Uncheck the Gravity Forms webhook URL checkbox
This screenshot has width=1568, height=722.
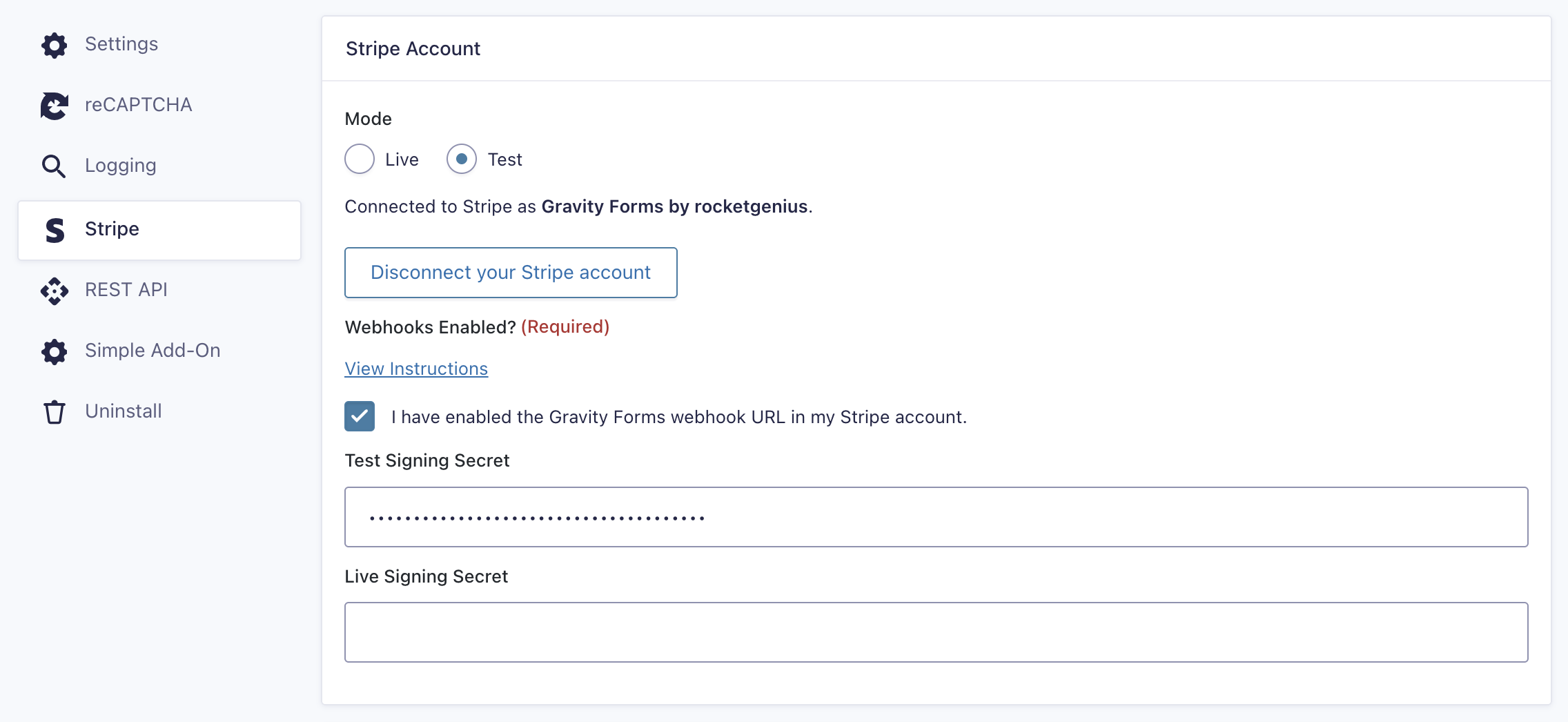click(x=360, y=416)
